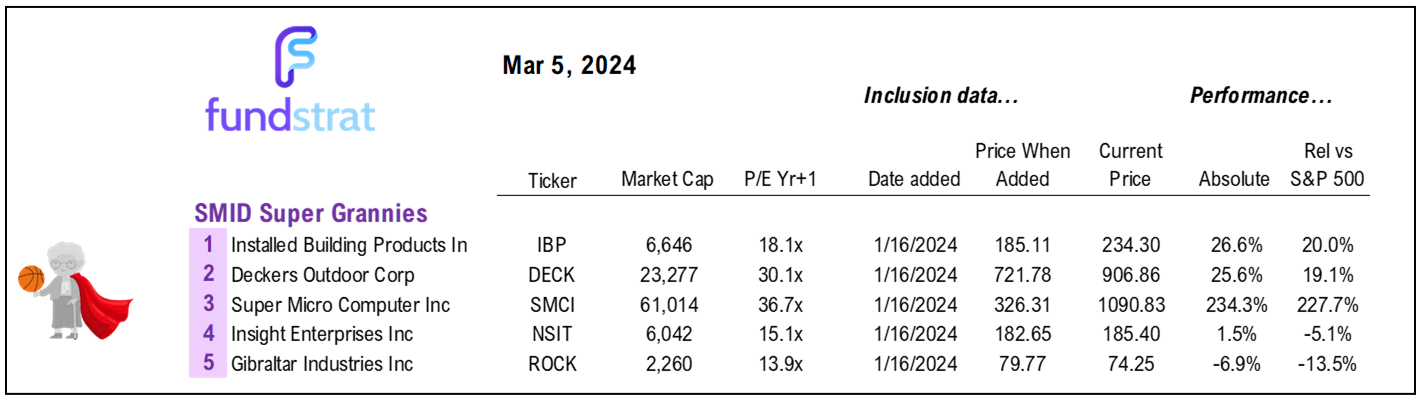
Task: Click rank number 3 cell
Action: [x=209, y=304]
